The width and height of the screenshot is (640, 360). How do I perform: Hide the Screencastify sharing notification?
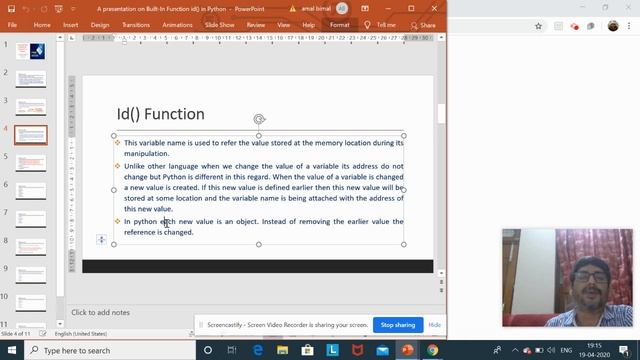[435, 325]
